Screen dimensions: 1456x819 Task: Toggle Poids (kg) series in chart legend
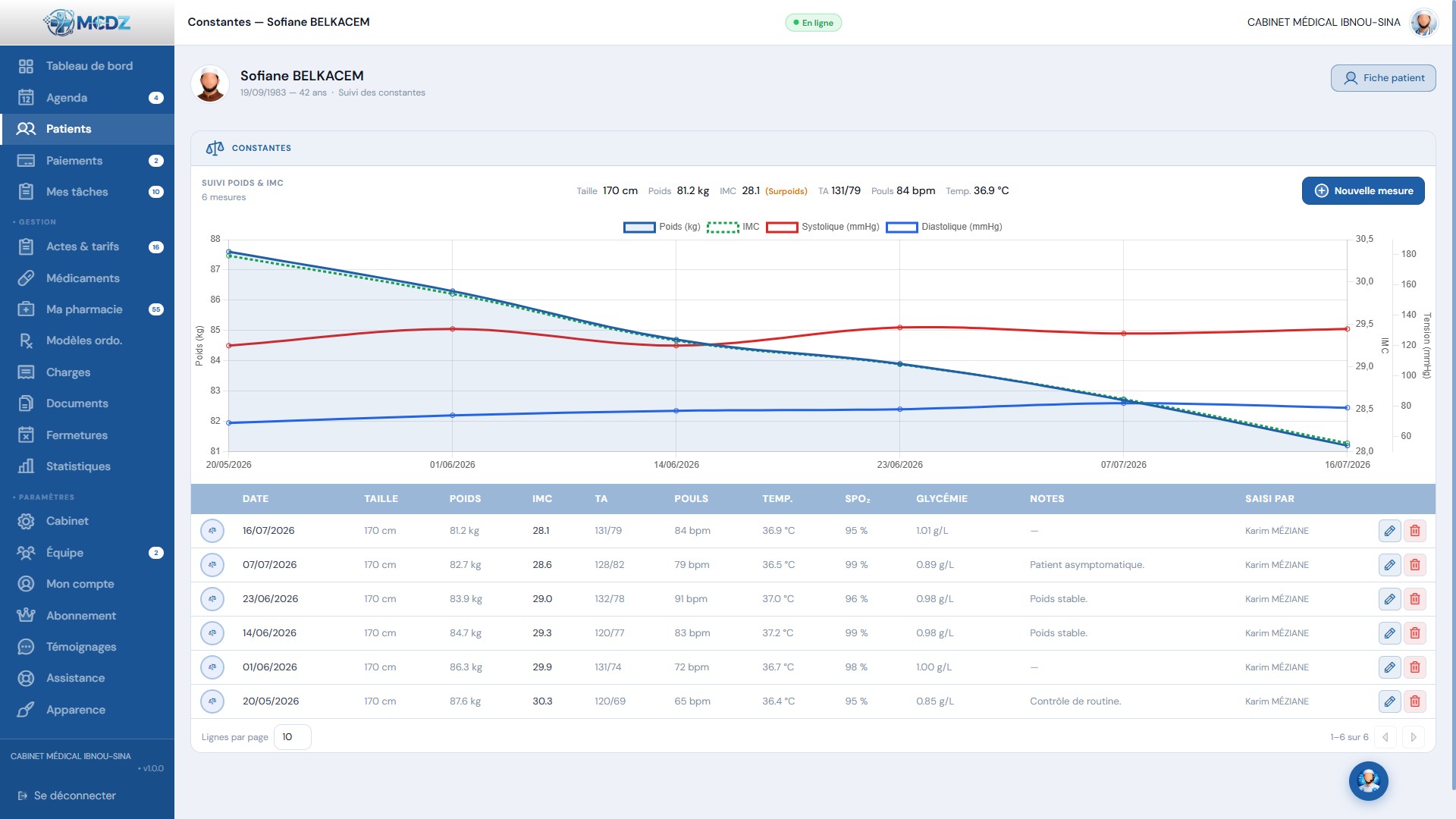pos(661,227)
